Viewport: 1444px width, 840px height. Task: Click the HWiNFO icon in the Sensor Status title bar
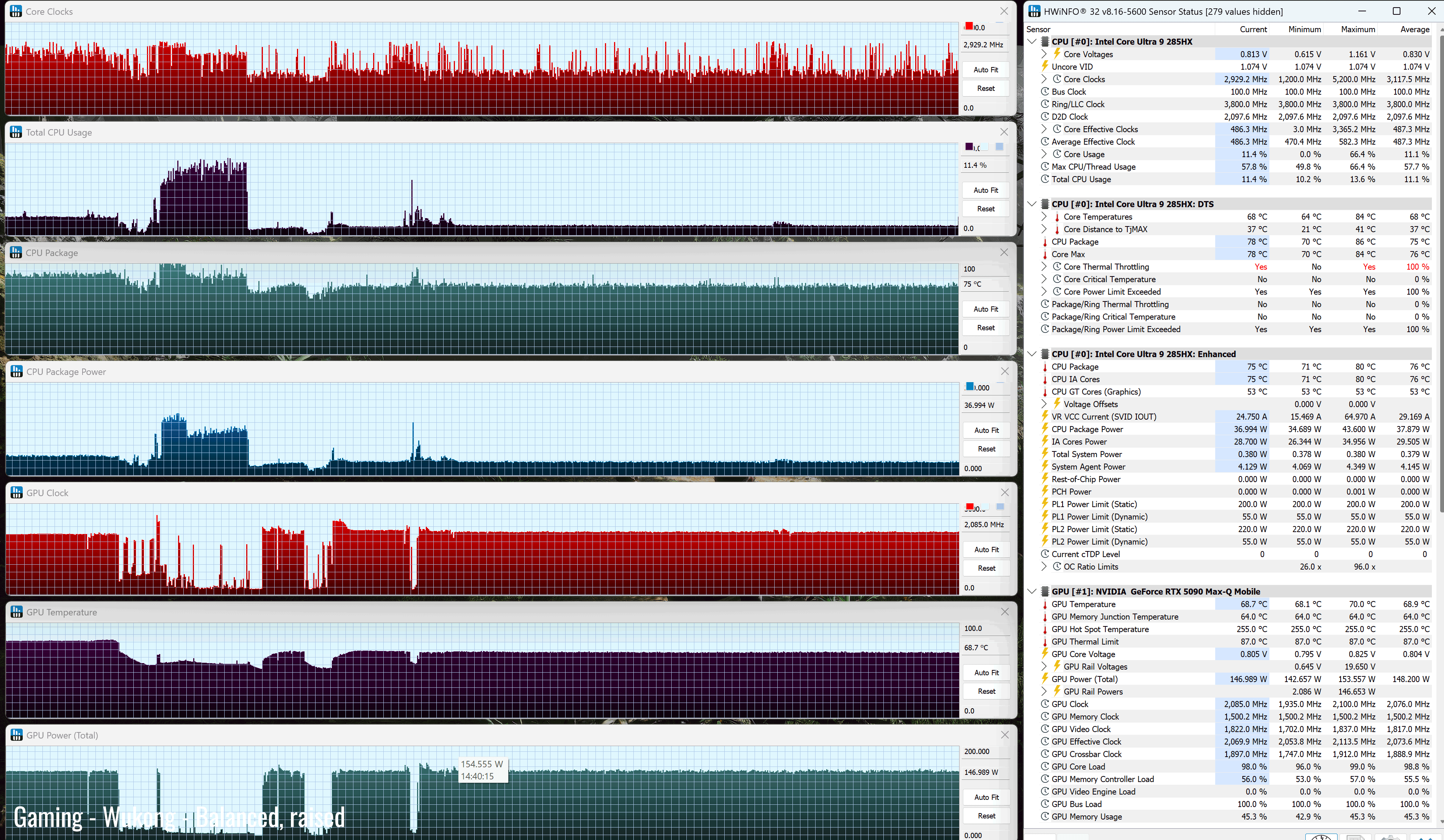click(1034, 11)
